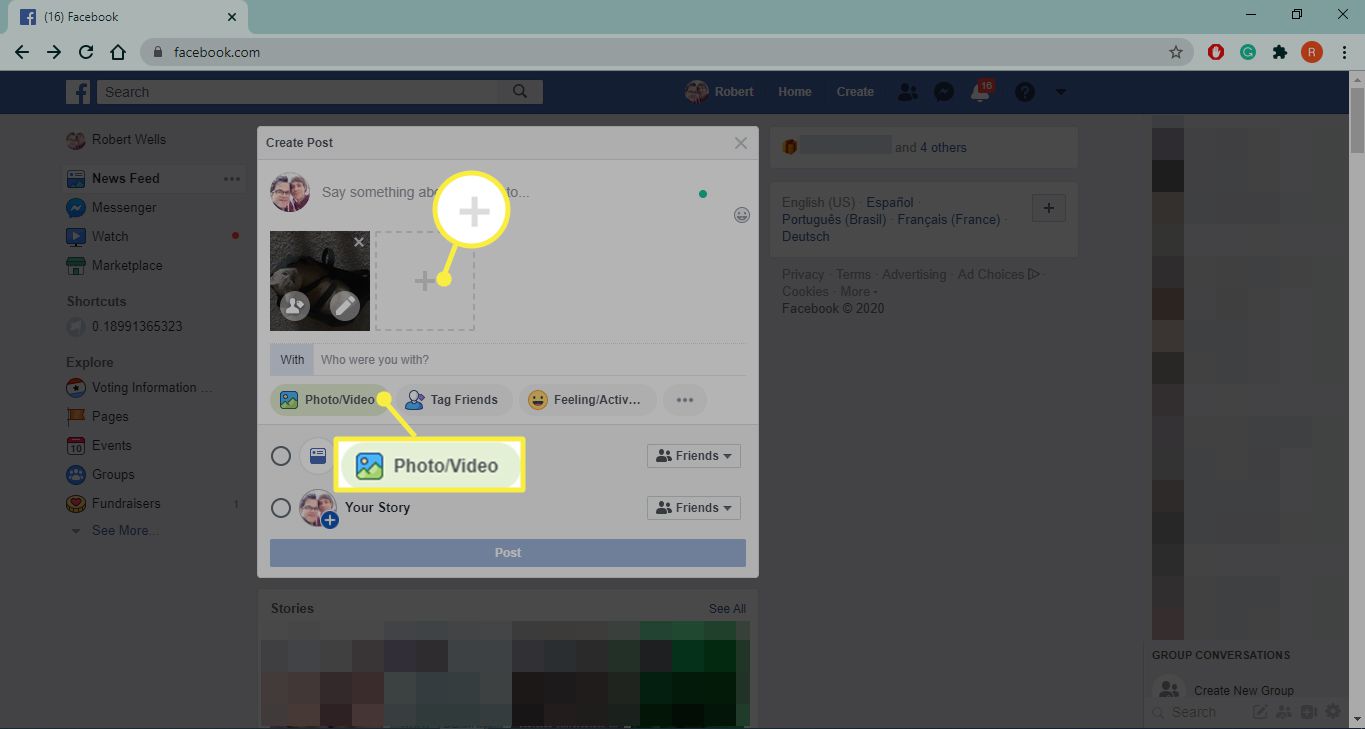Viewport: 1365px width, 729px height.
Task: Open the notifications bell icon
Action: (x=981, y=92)
